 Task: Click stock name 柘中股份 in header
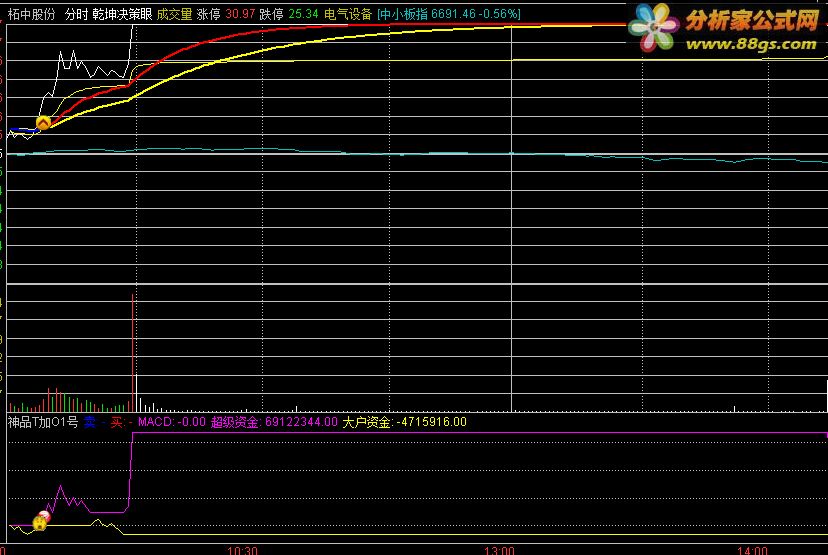pyautogui.click(x=32, y=14)
